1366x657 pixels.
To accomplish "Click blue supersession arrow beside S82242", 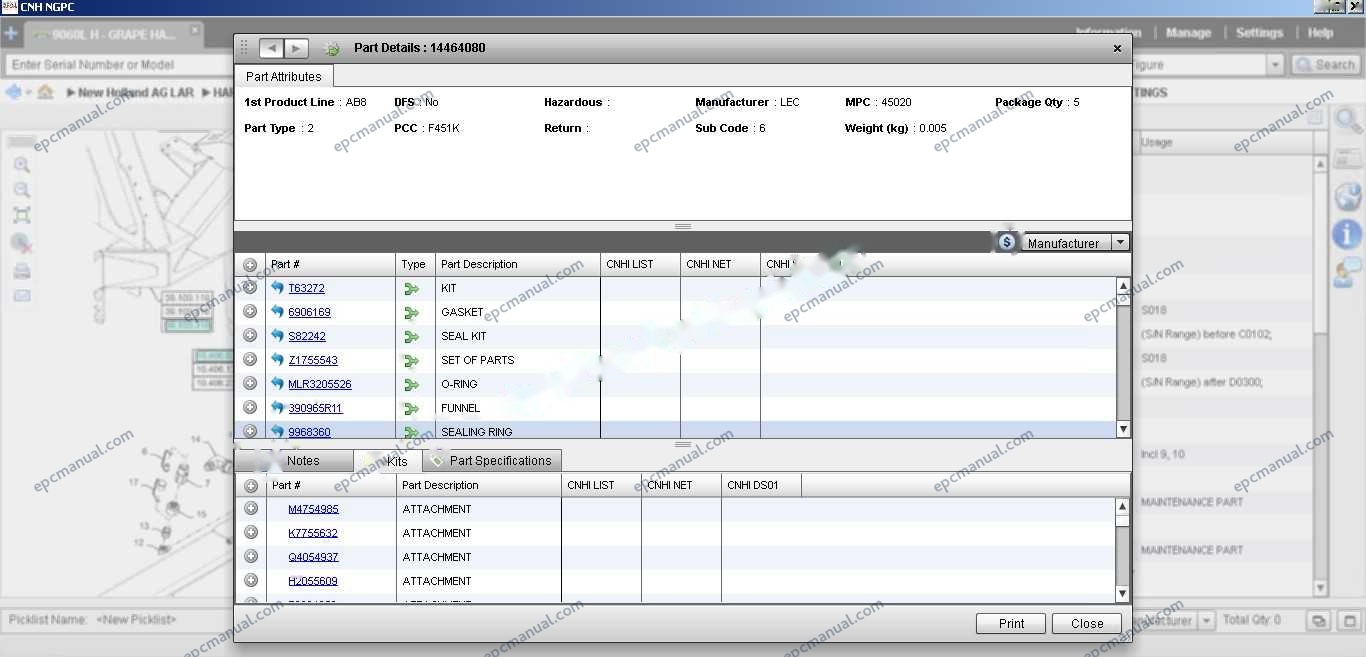I will pyautogui.click(x=277, y=336).
